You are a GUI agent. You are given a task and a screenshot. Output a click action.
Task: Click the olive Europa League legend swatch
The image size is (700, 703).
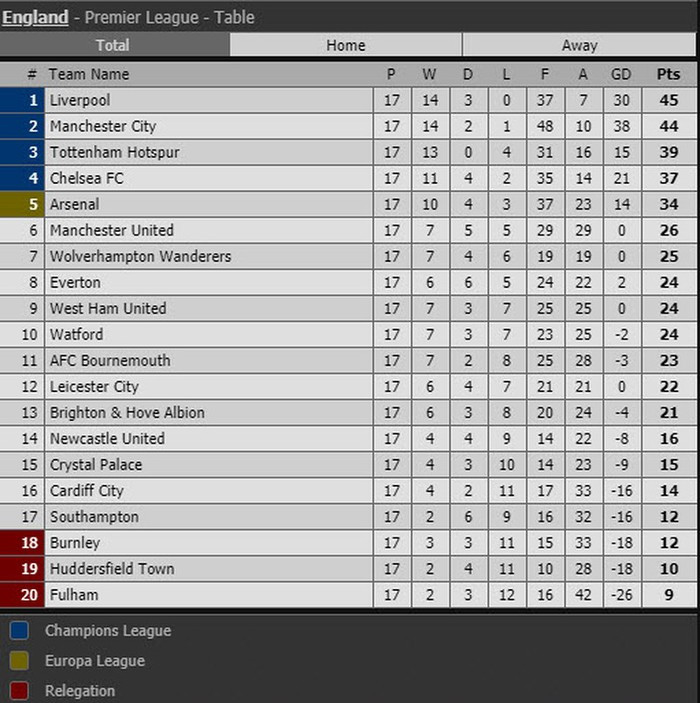(18, 661)
